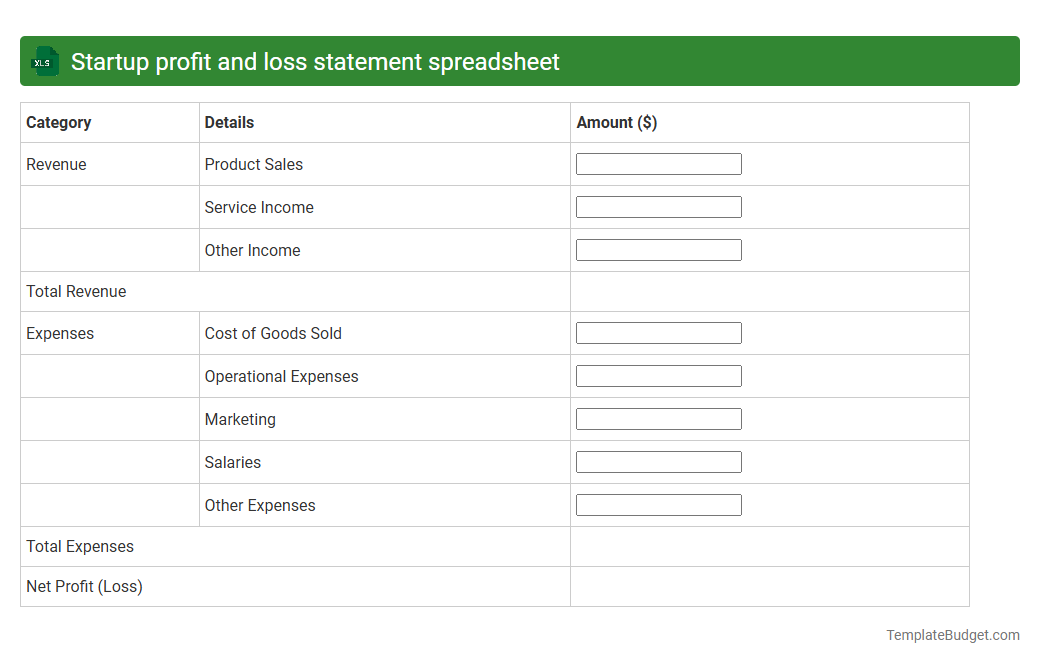Click the Net Profit (Loss) row label
The image size is (1040, 664).
click(84, 586)
